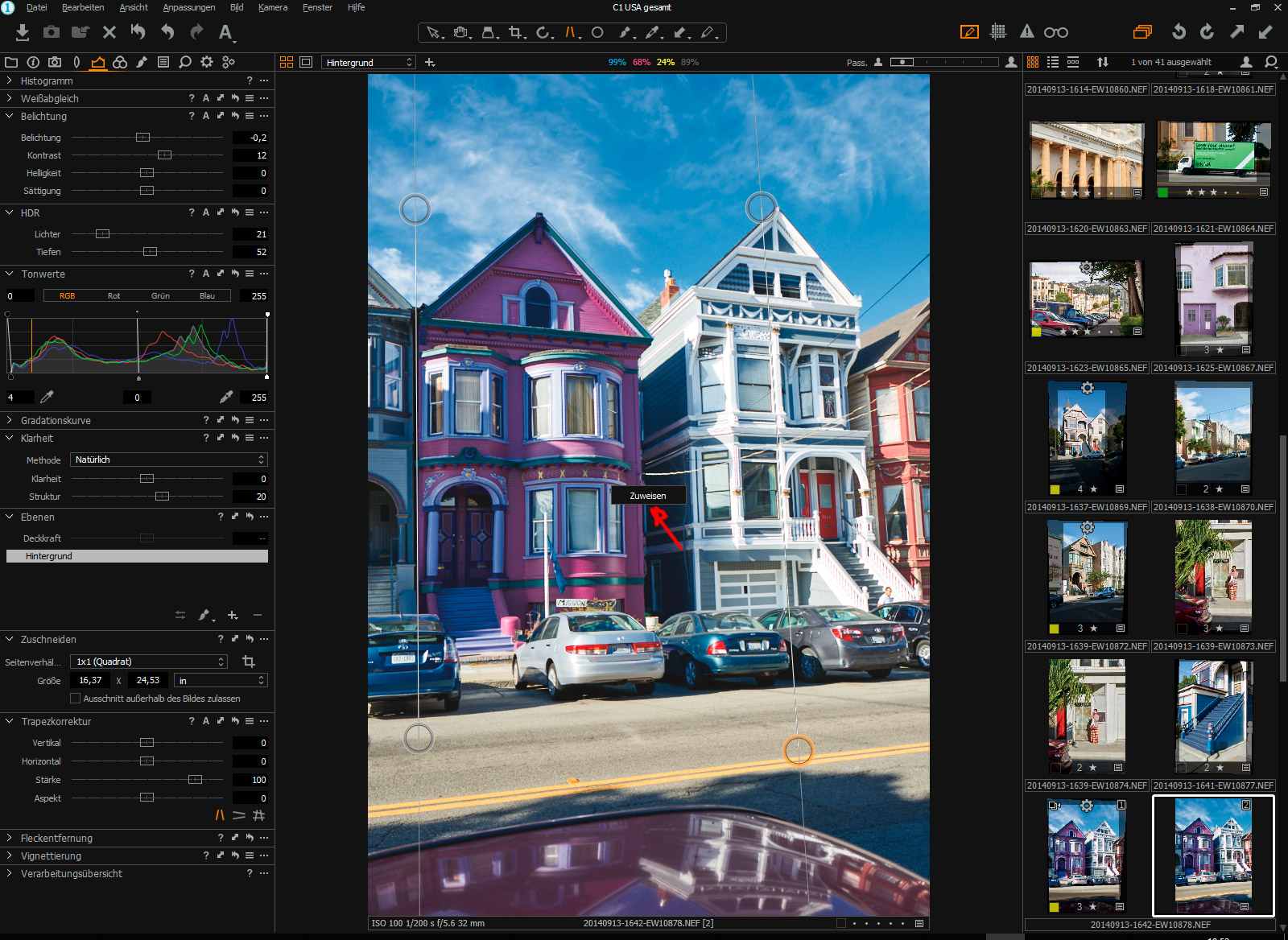The image size is (1288, 940).
Task: Switch browser to list view
Action: (x=1053, y=62)
